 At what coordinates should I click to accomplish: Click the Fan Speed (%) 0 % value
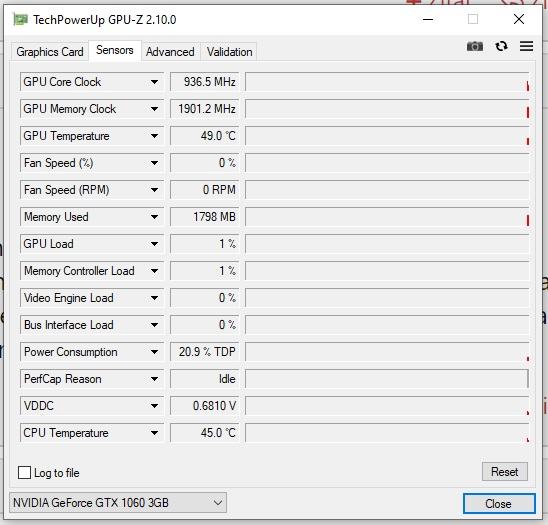click(204, 163)
